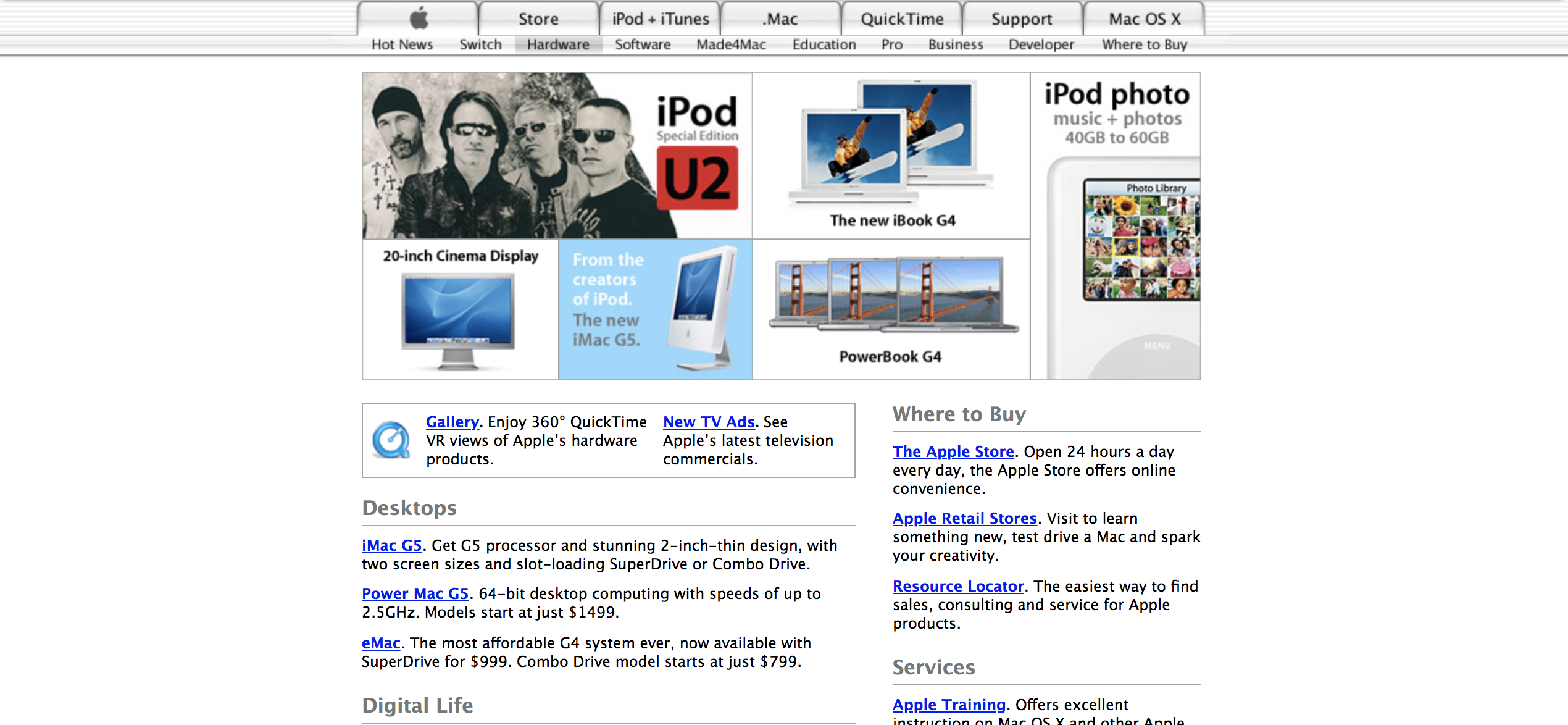The image size is (1568, 725).
Task: Open the Store tab
Action: pyautogui.click(x=538, y=19)
